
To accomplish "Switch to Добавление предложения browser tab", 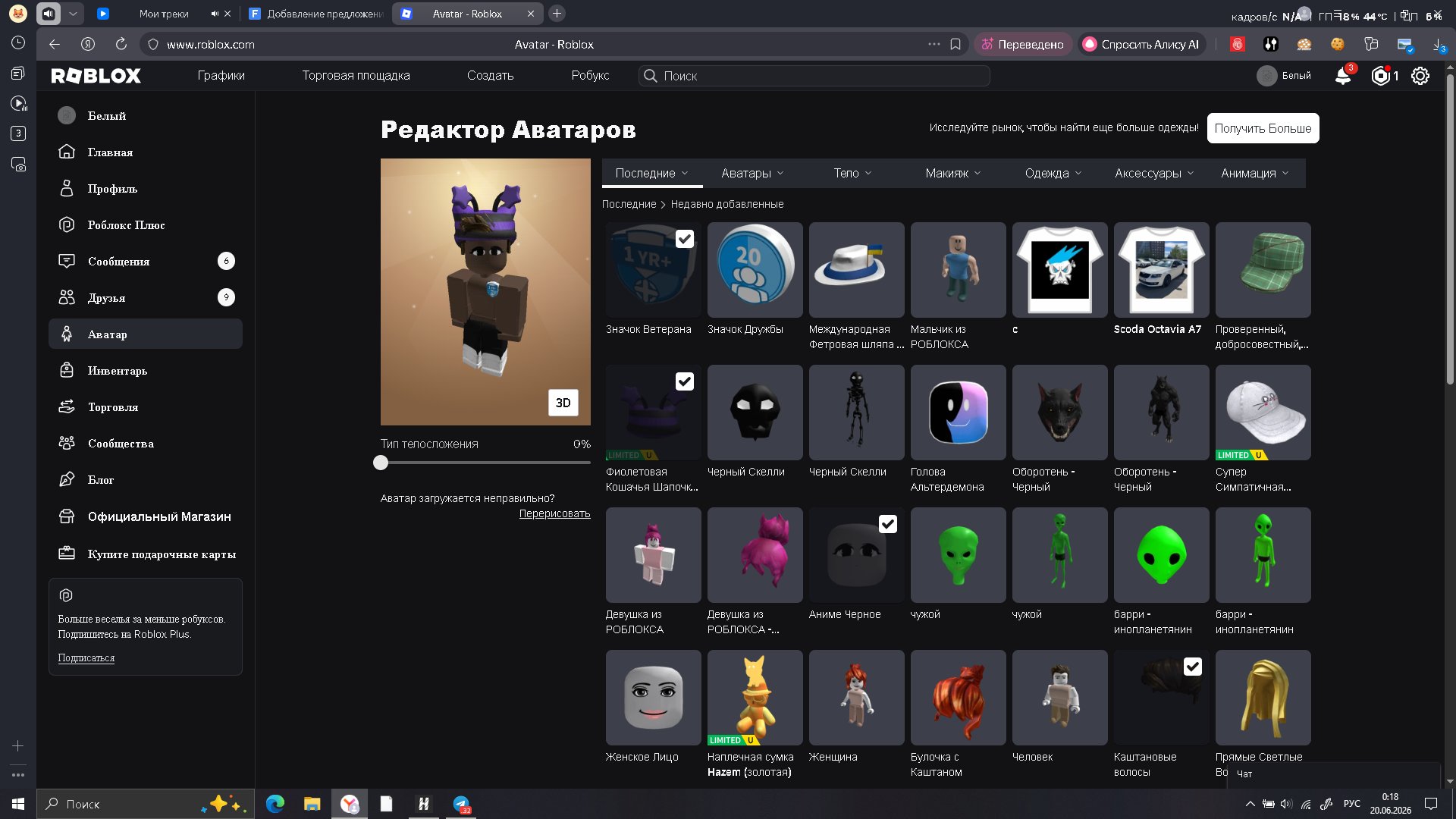I will click(317, 14).
